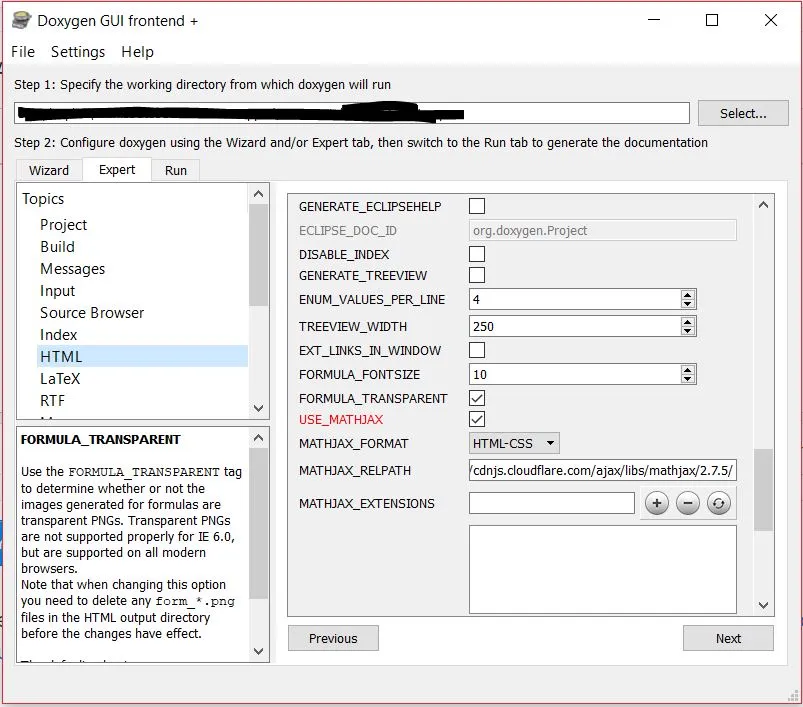Select Index topic
803x707 pixels.
(58, 335)
